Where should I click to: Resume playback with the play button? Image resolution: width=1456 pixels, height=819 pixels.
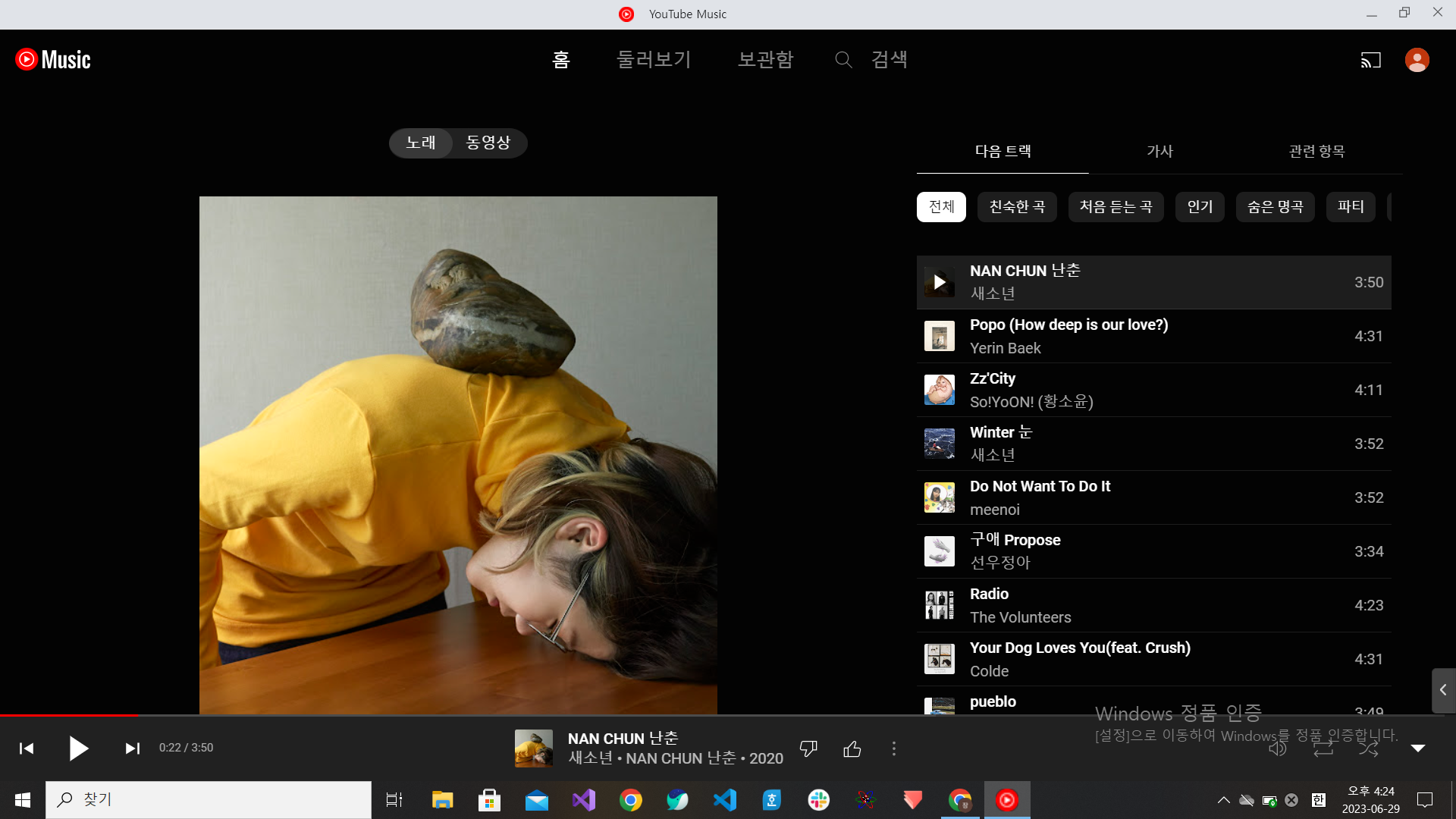point(78,748)
